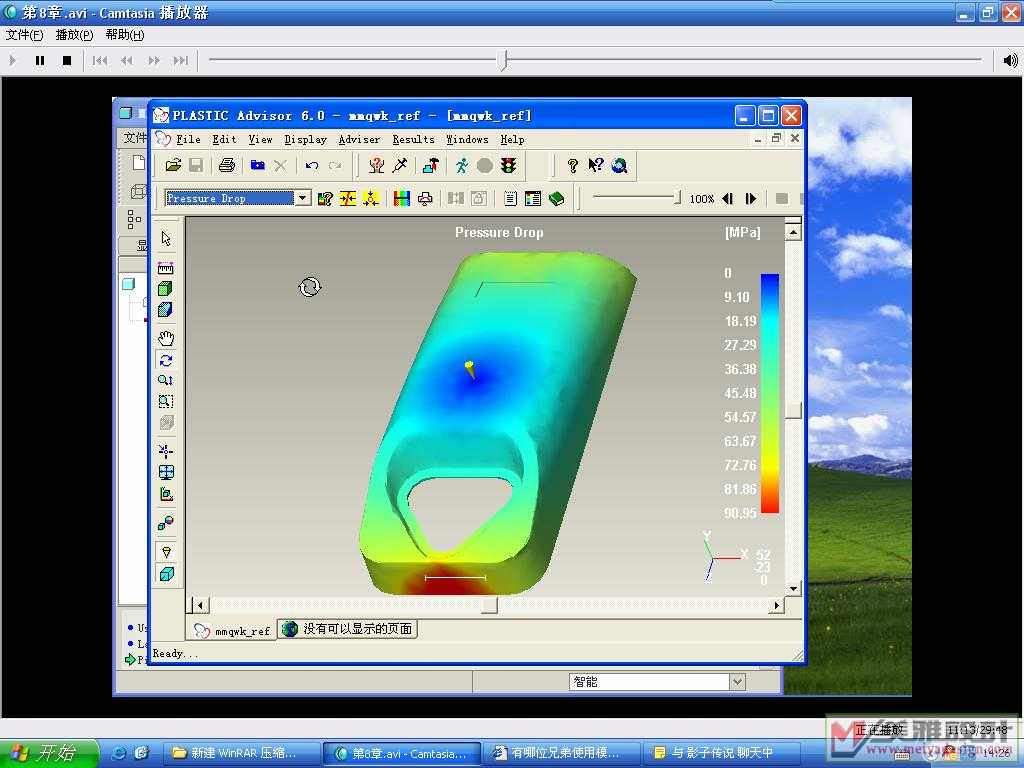
Task: Open Internet Explorer from quick launch
Action: 119,754
